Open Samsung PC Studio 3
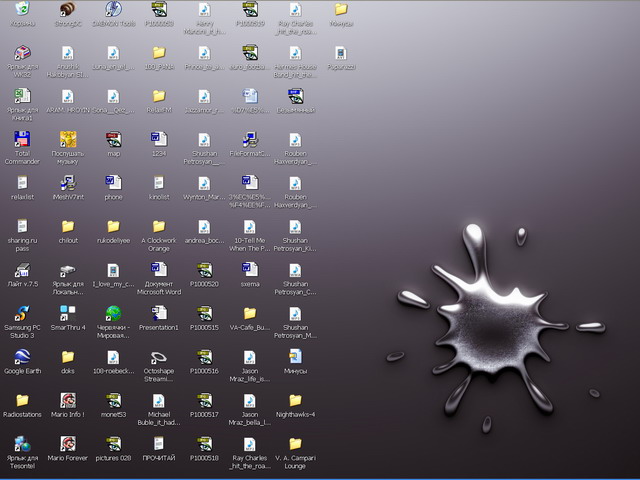Image resolution: width=640 pixels, height=480 pixels. 22,313
